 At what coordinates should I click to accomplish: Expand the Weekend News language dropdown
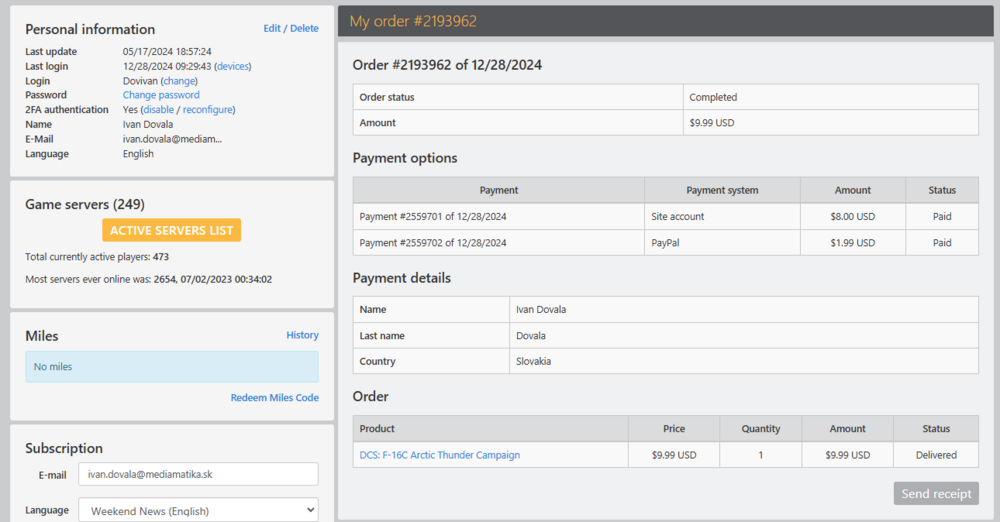pos(198,510)
